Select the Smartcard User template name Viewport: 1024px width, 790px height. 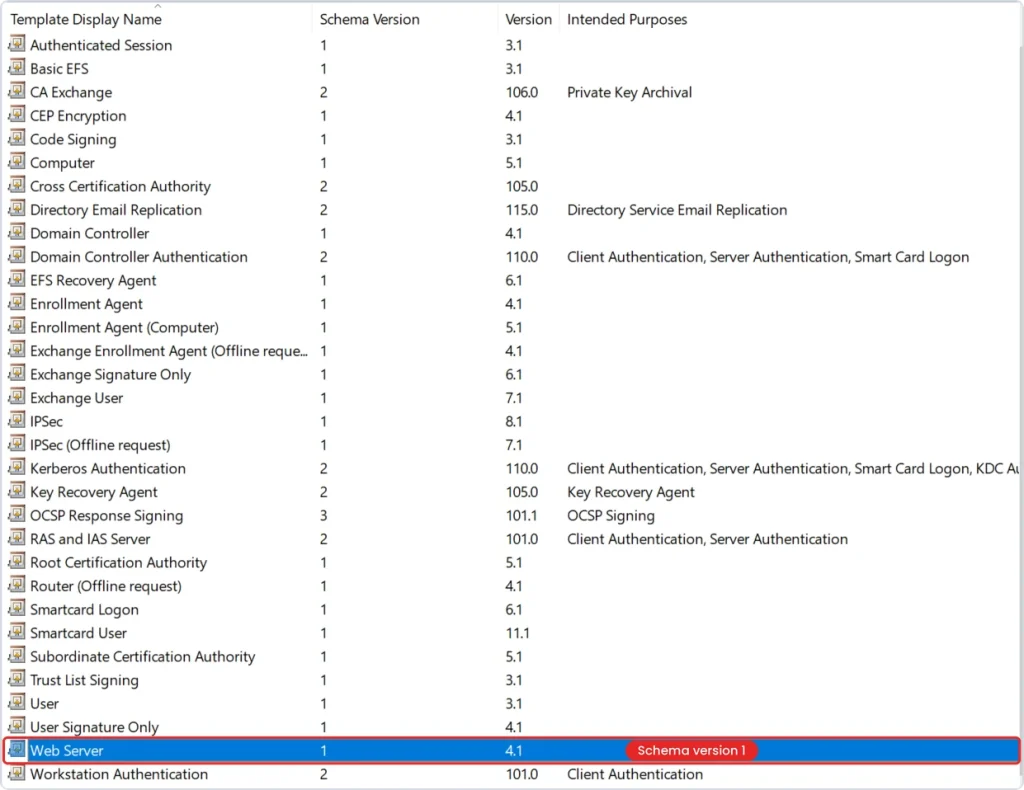tap(78, 633)
